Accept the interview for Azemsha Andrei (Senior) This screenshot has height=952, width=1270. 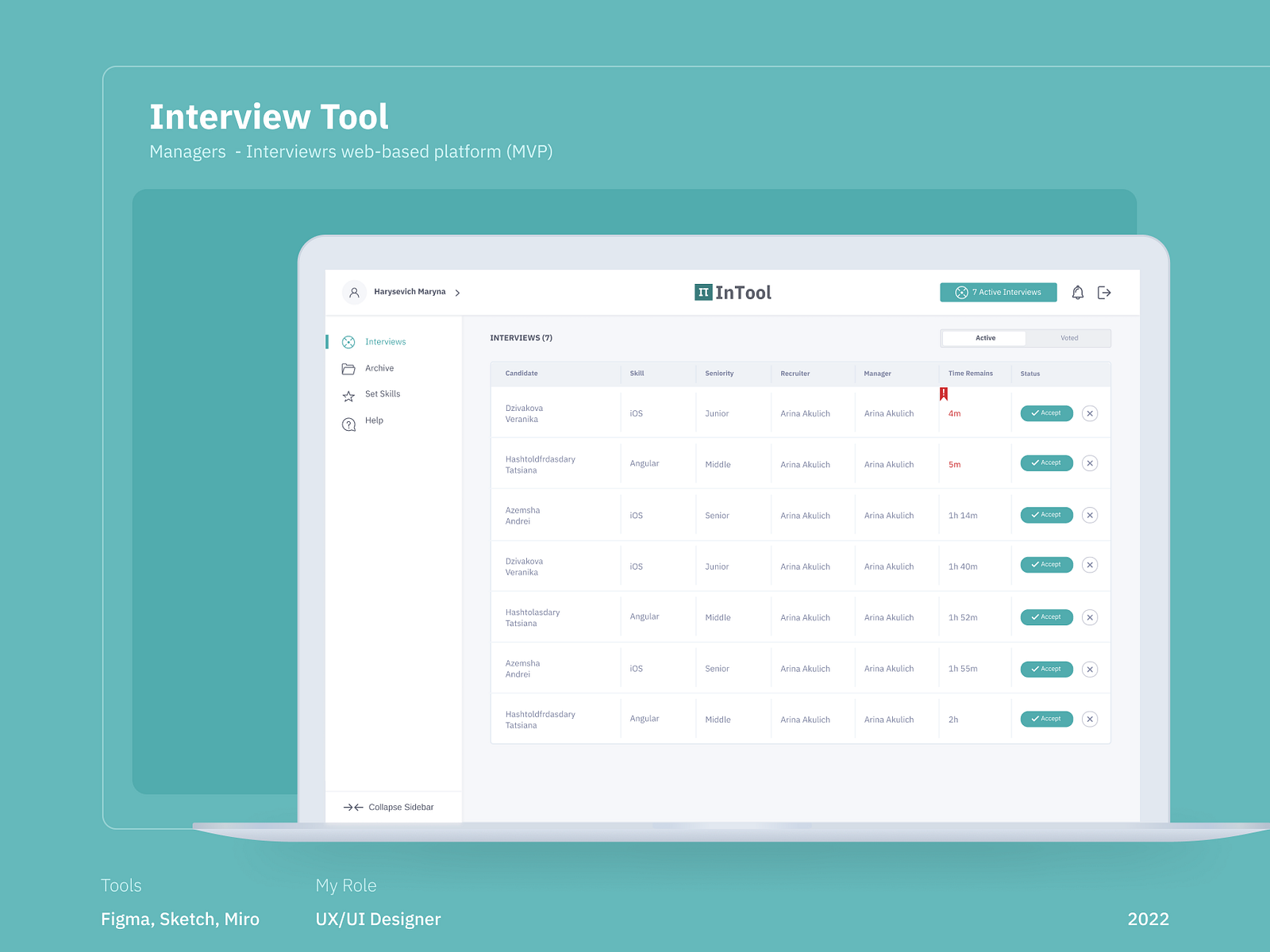click(1046, 515)
